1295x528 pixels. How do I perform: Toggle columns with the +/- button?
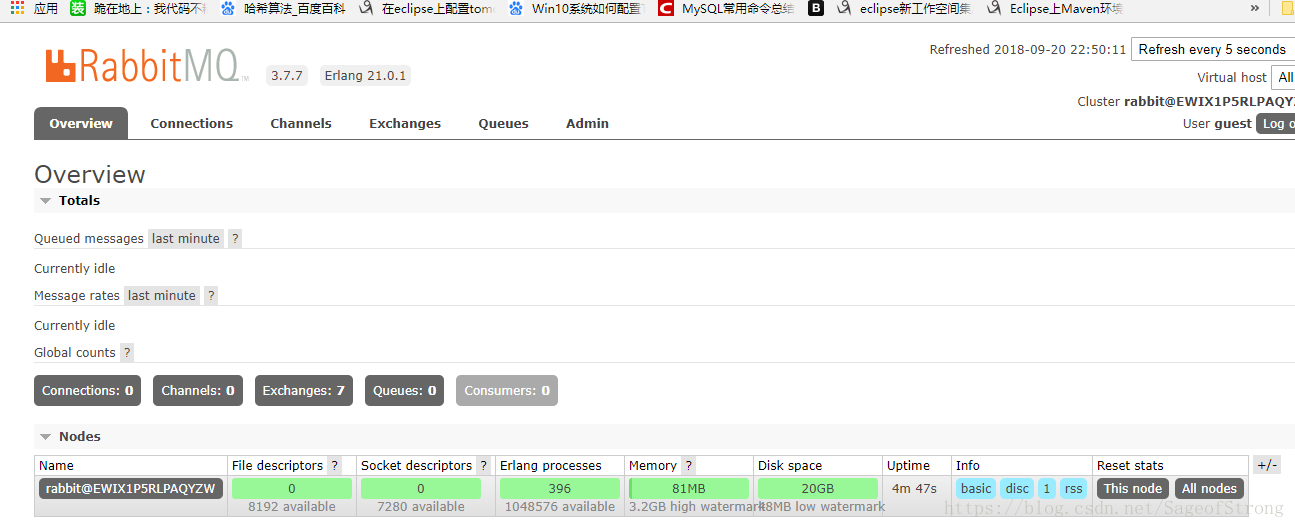[1267, 465]
